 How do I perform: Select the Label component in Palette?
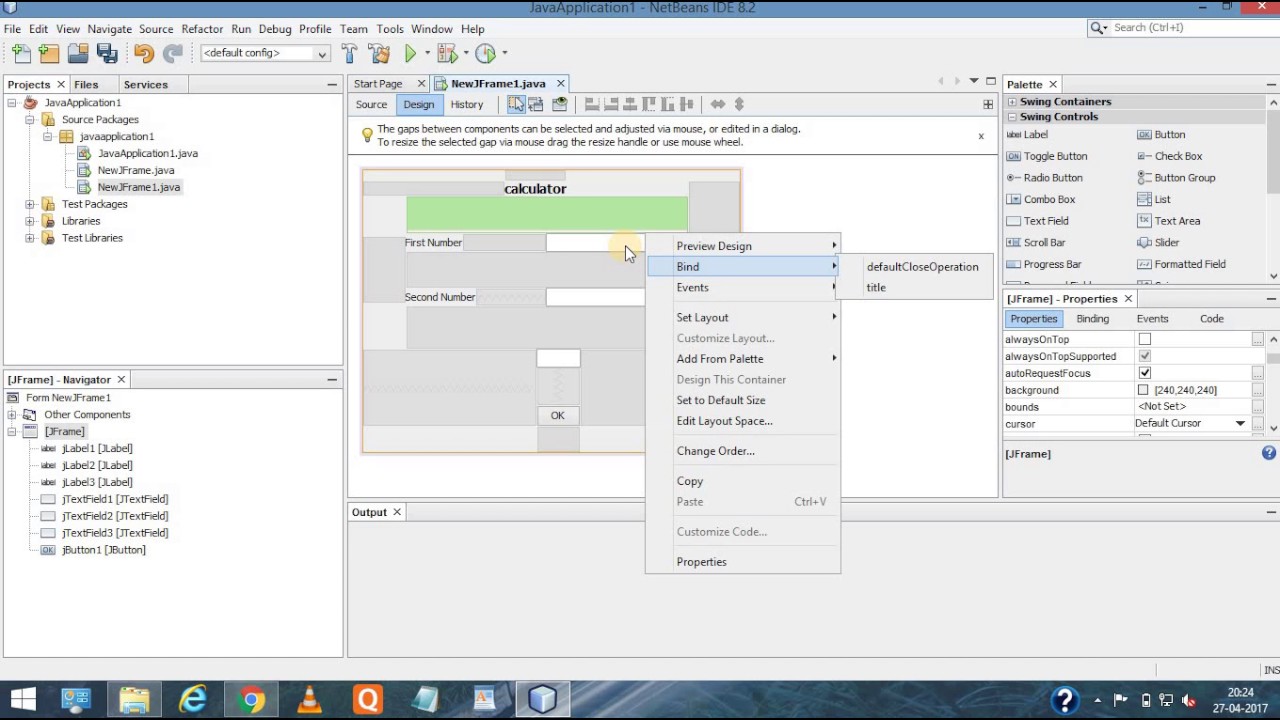(1027, 134)
